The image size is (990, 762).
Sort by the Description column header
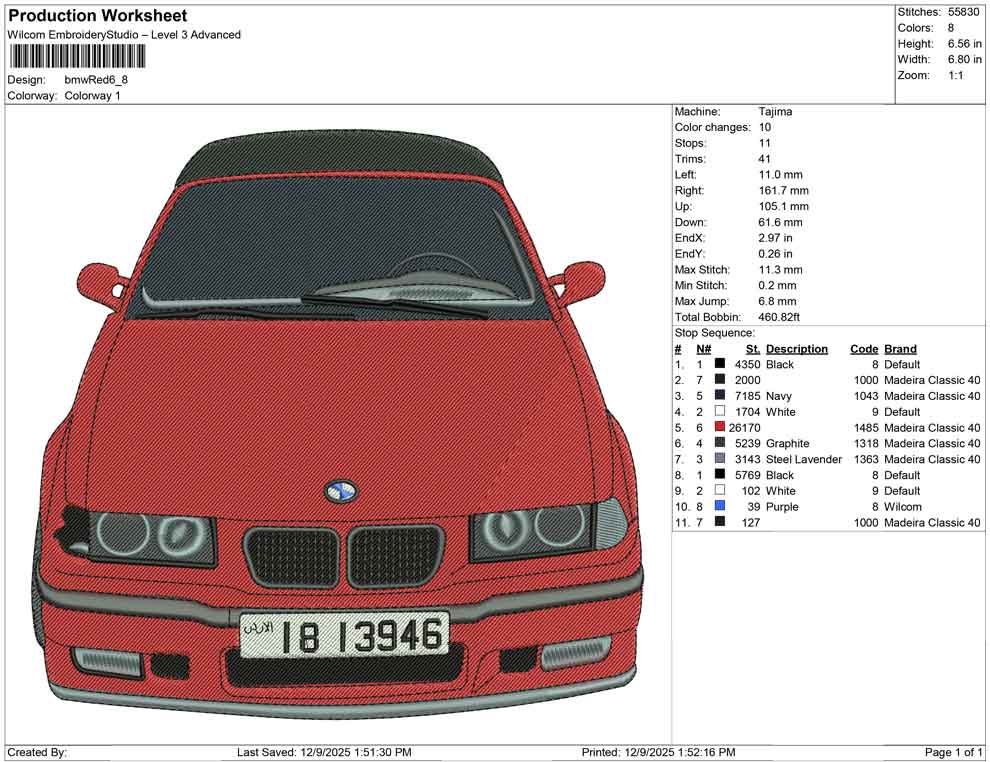click(797, 348)
